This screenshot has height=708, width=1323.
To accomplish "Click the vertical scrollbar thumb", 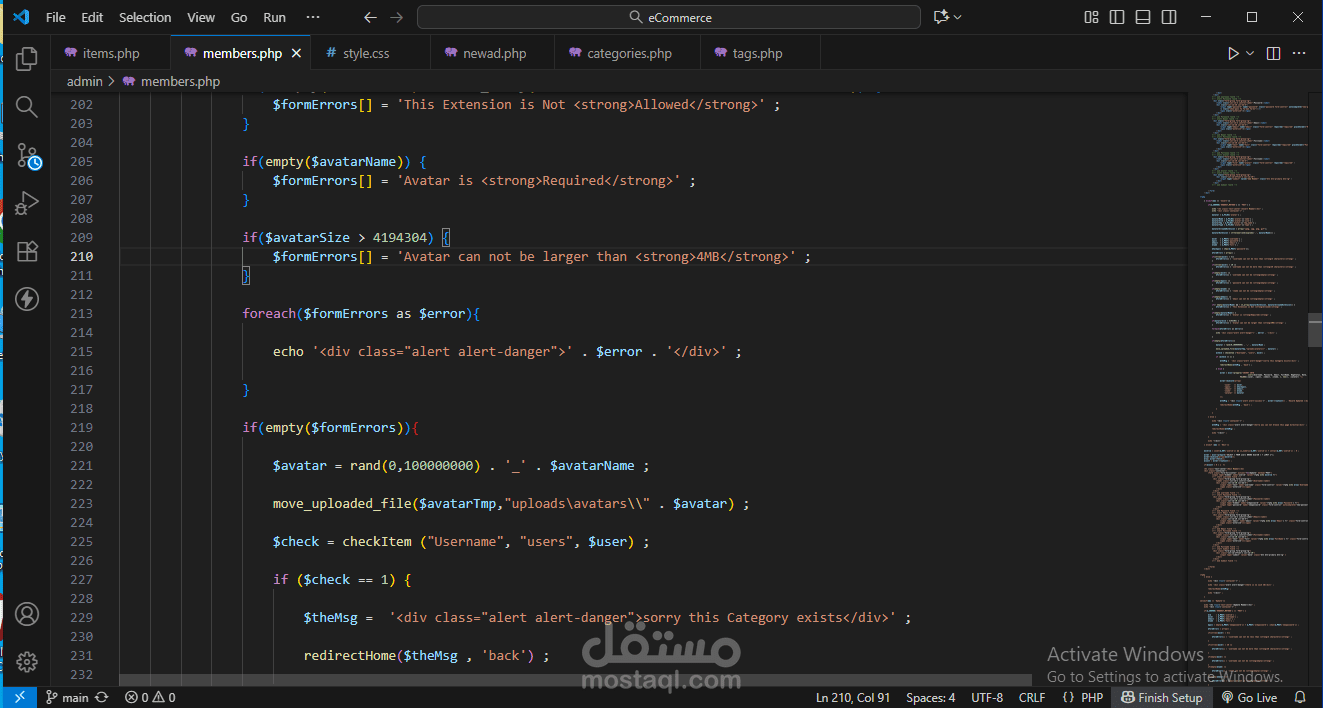I will pos(1315,330).
